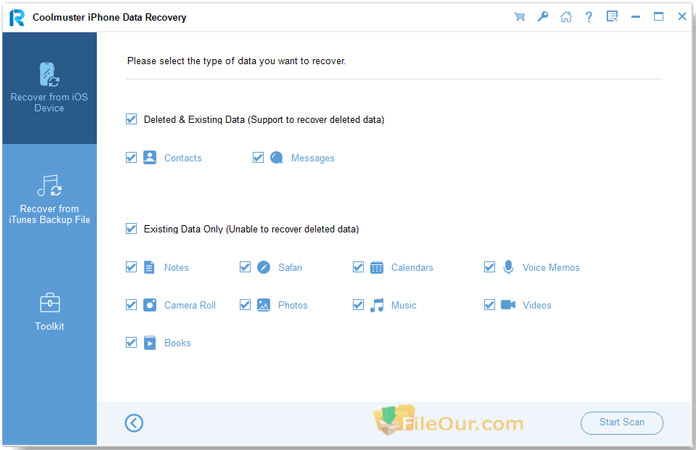Open the Toolkit section
This screenshot has height=450, width=696.
(49, 312)
